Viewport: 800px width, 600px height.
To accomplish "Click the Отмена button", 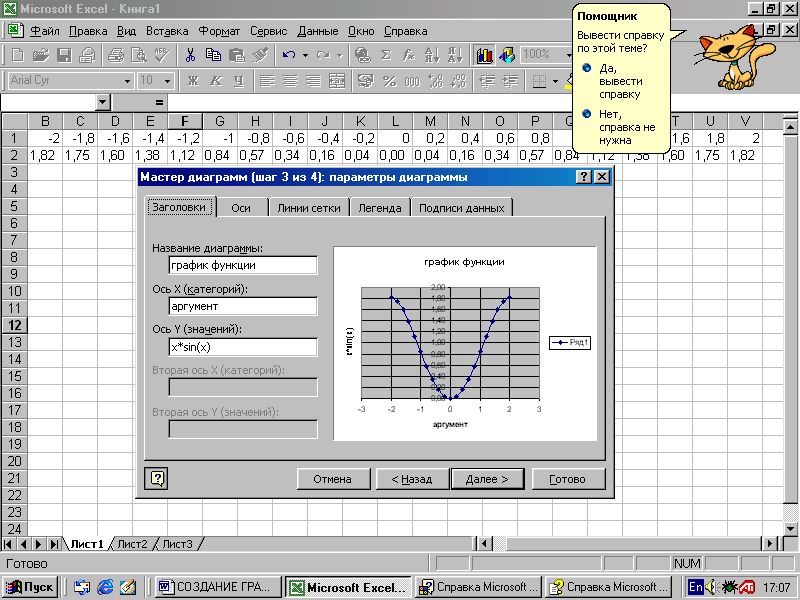I will tap(333, 479).
